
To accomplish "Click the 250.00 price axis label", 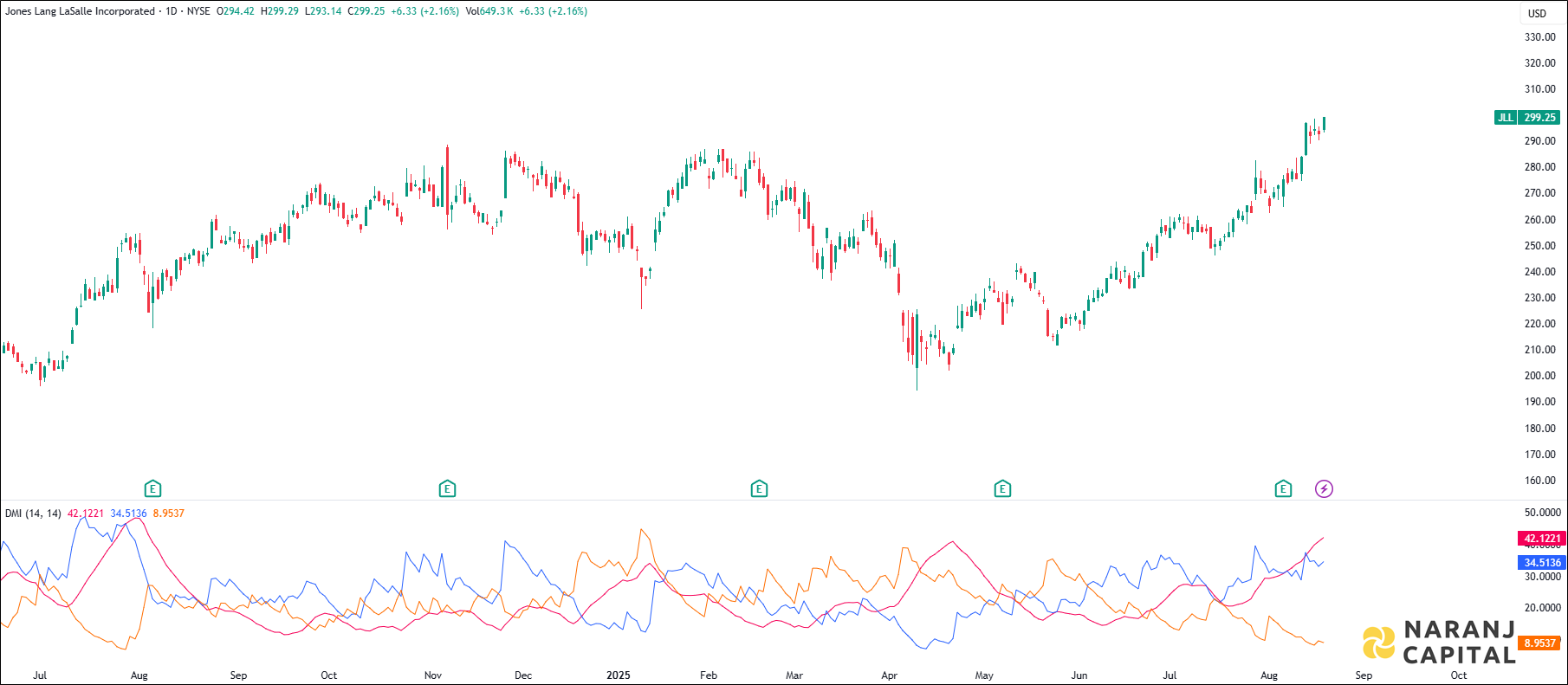I will pyautogui.click(x=1539, y=246).
